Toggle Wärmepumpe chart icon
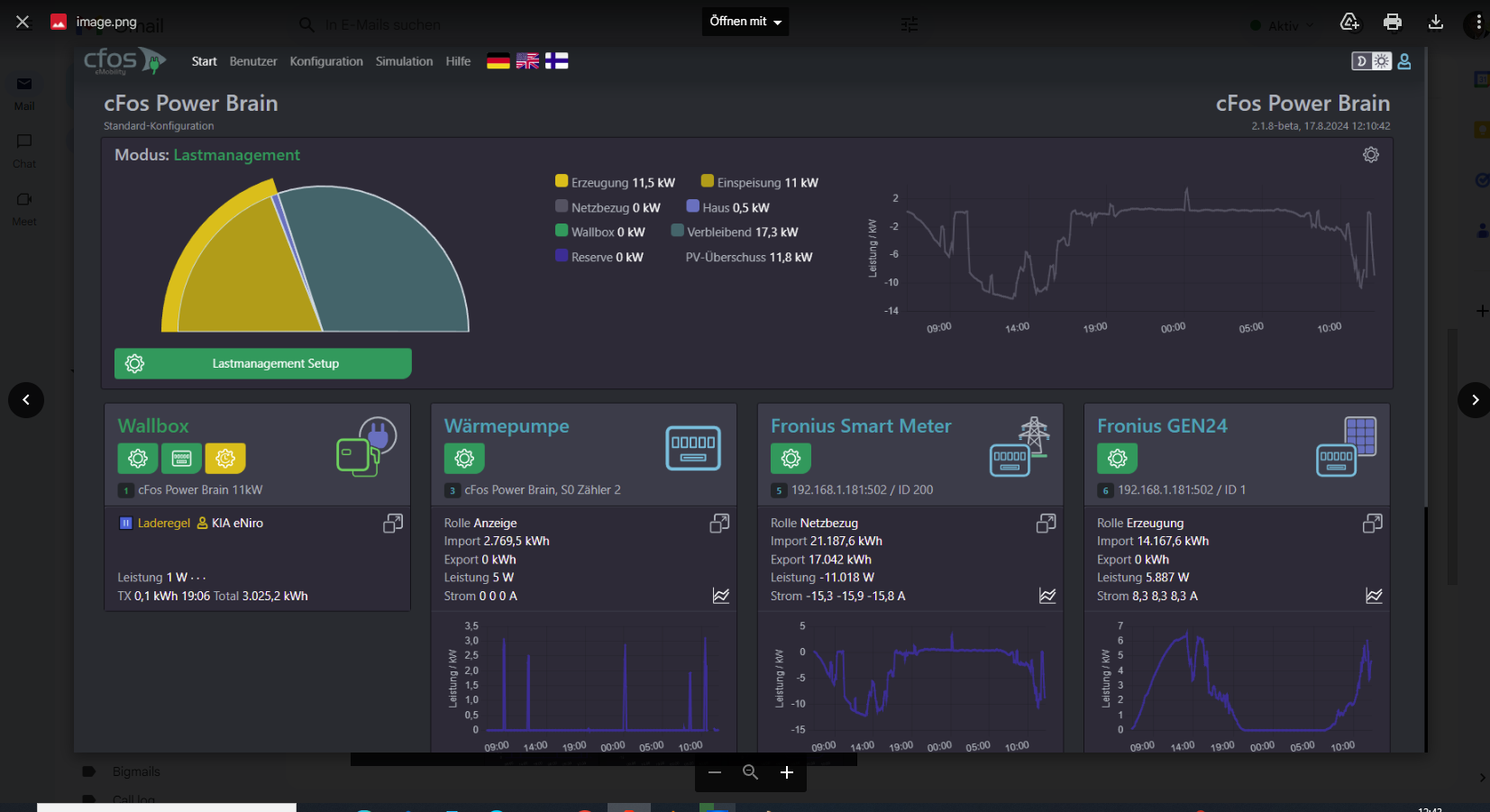This screenshot has width=1490, height=812. pyautogui.click(x=721, y=596)
